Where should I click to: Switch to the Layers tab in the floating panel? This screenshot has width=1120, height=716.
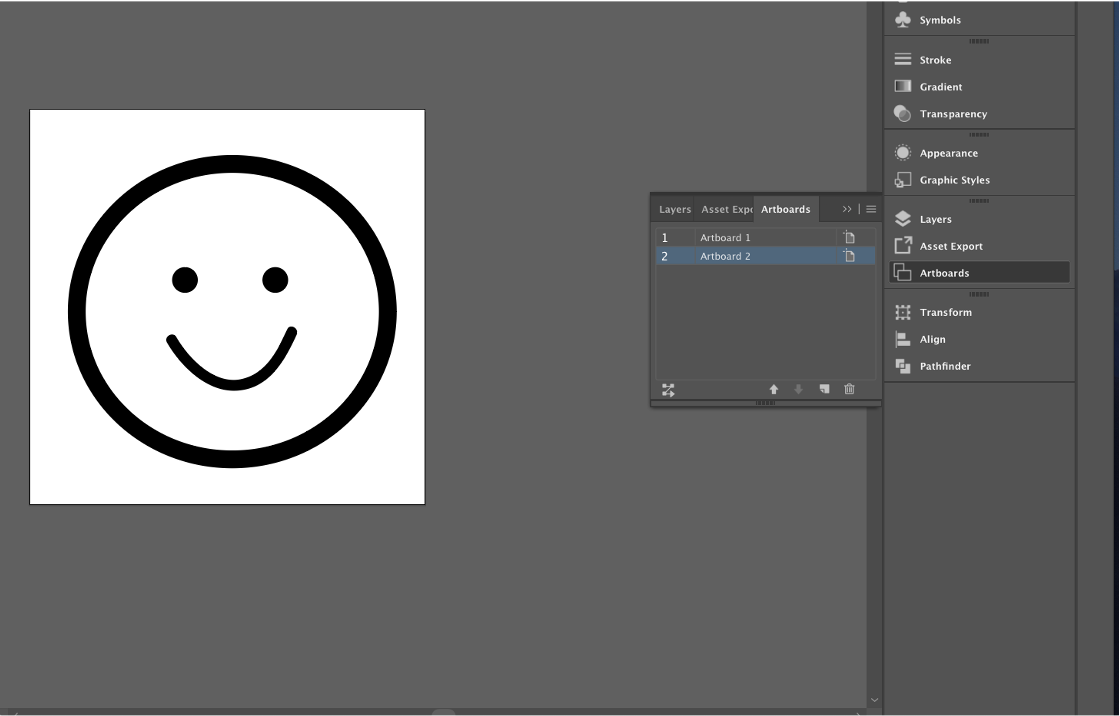click(x=674, y=209)
